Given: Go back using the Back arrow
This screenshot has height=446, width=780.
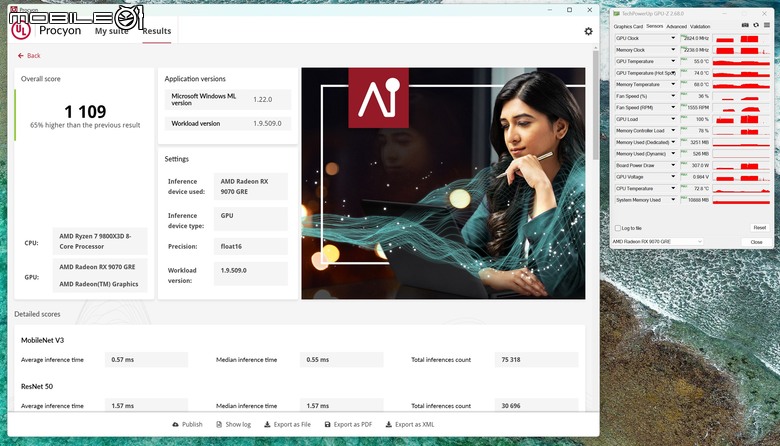Looking at the screenshot, I should [x=29, y=56].
